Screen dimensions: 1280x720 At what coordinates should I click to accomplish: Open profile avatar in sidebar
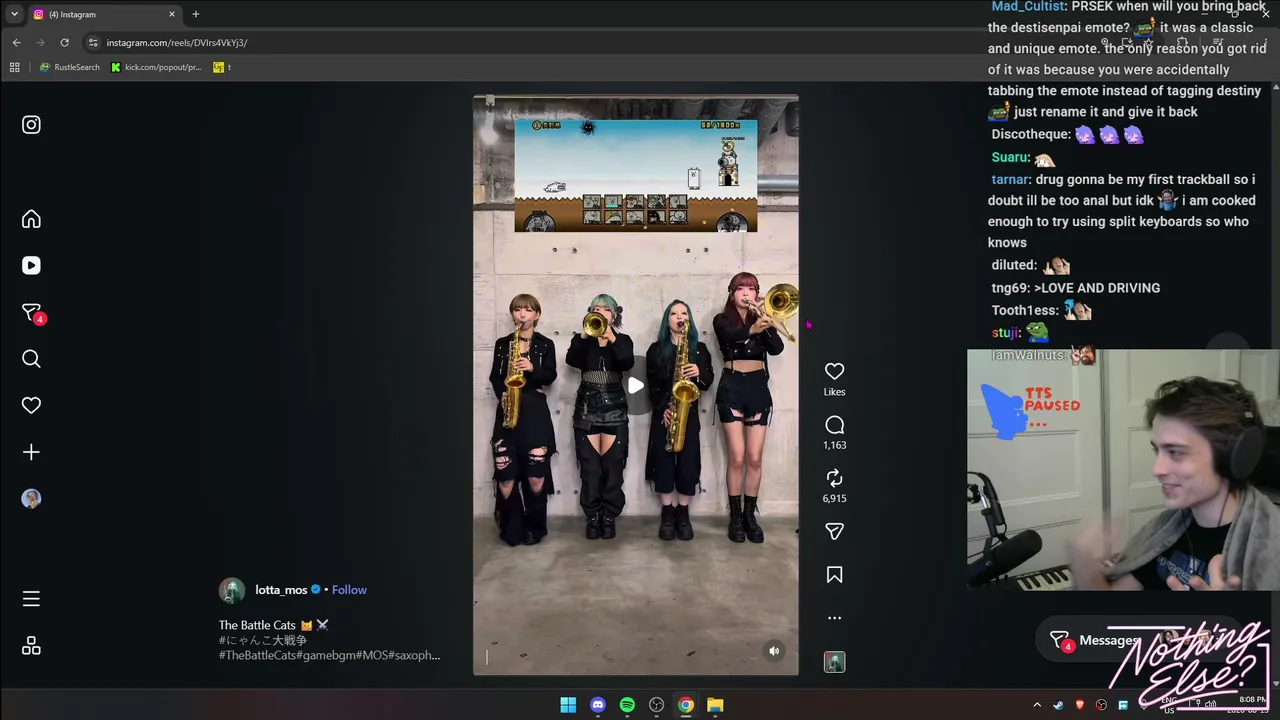[x=31, y=498]
